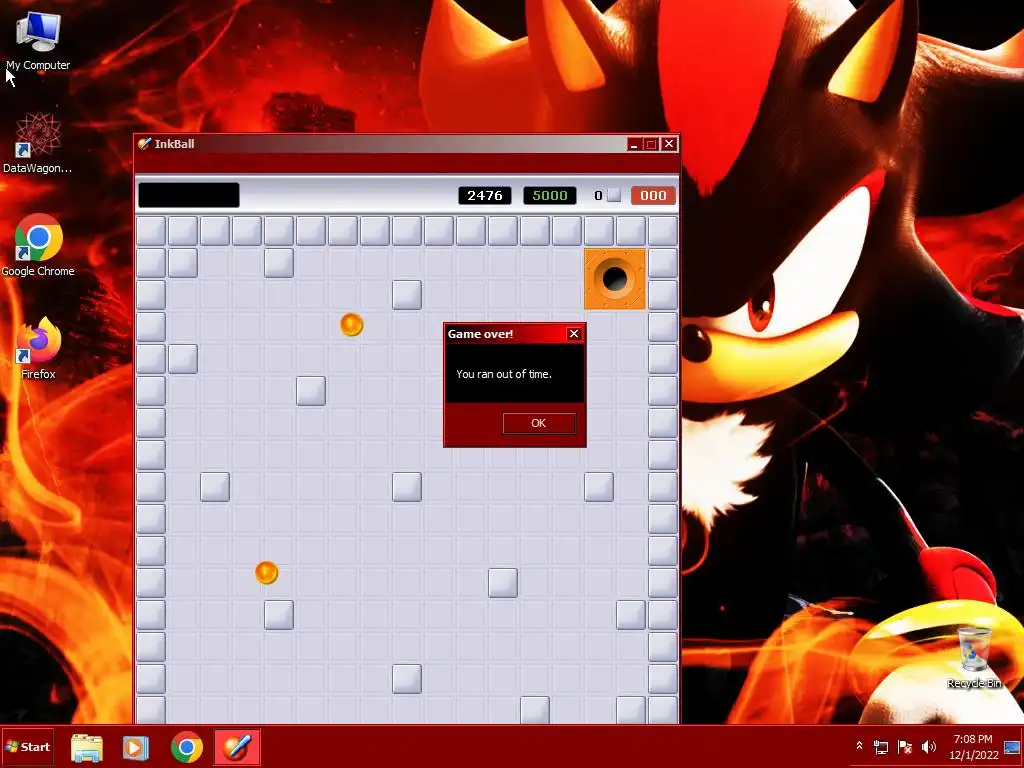This screenshot has height=768, width=1024.
Task: Open the DataWagon shortcut on the desktop
Action: [x=38, y=142]
